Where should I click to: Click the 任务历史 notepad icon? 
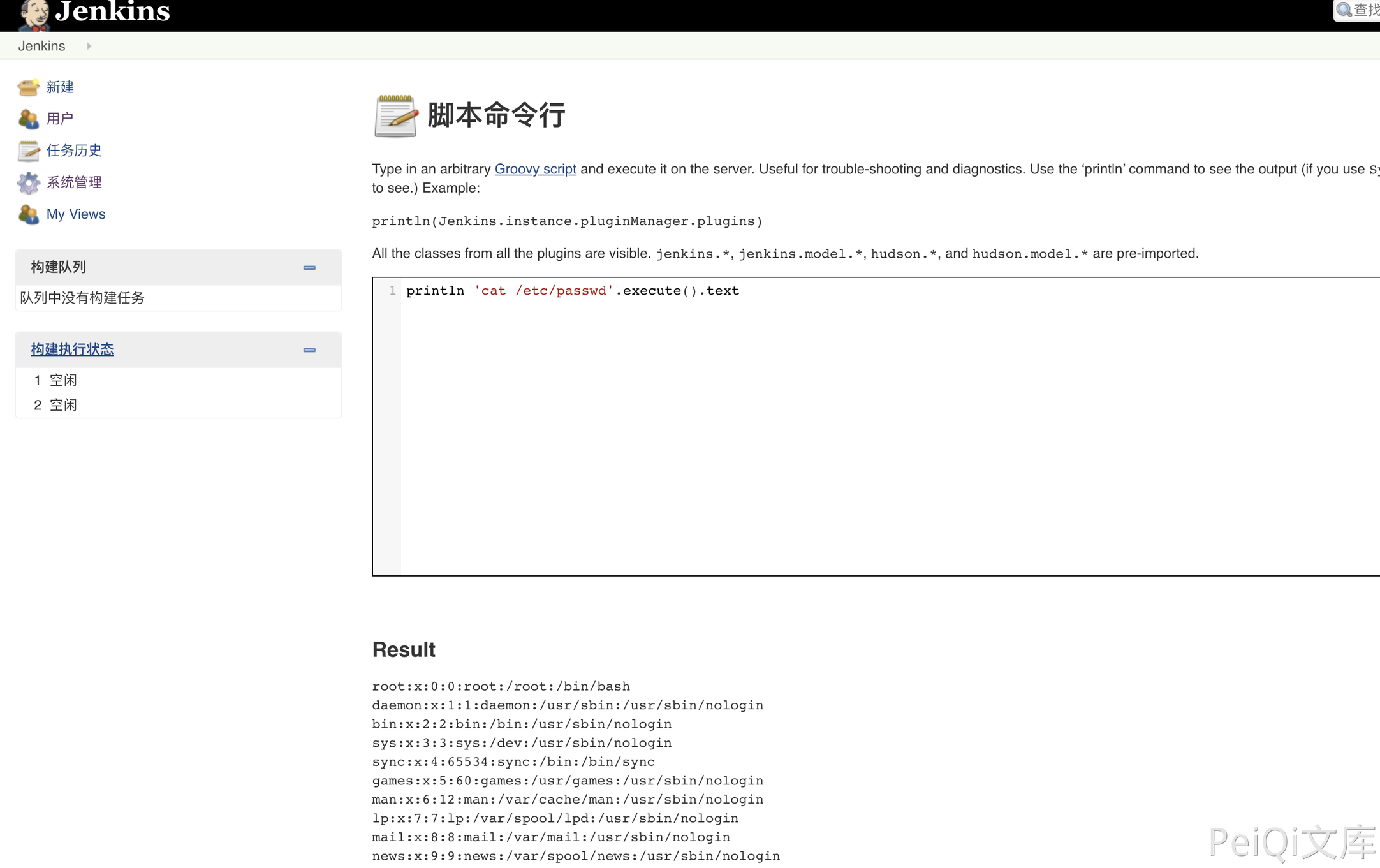28,151
